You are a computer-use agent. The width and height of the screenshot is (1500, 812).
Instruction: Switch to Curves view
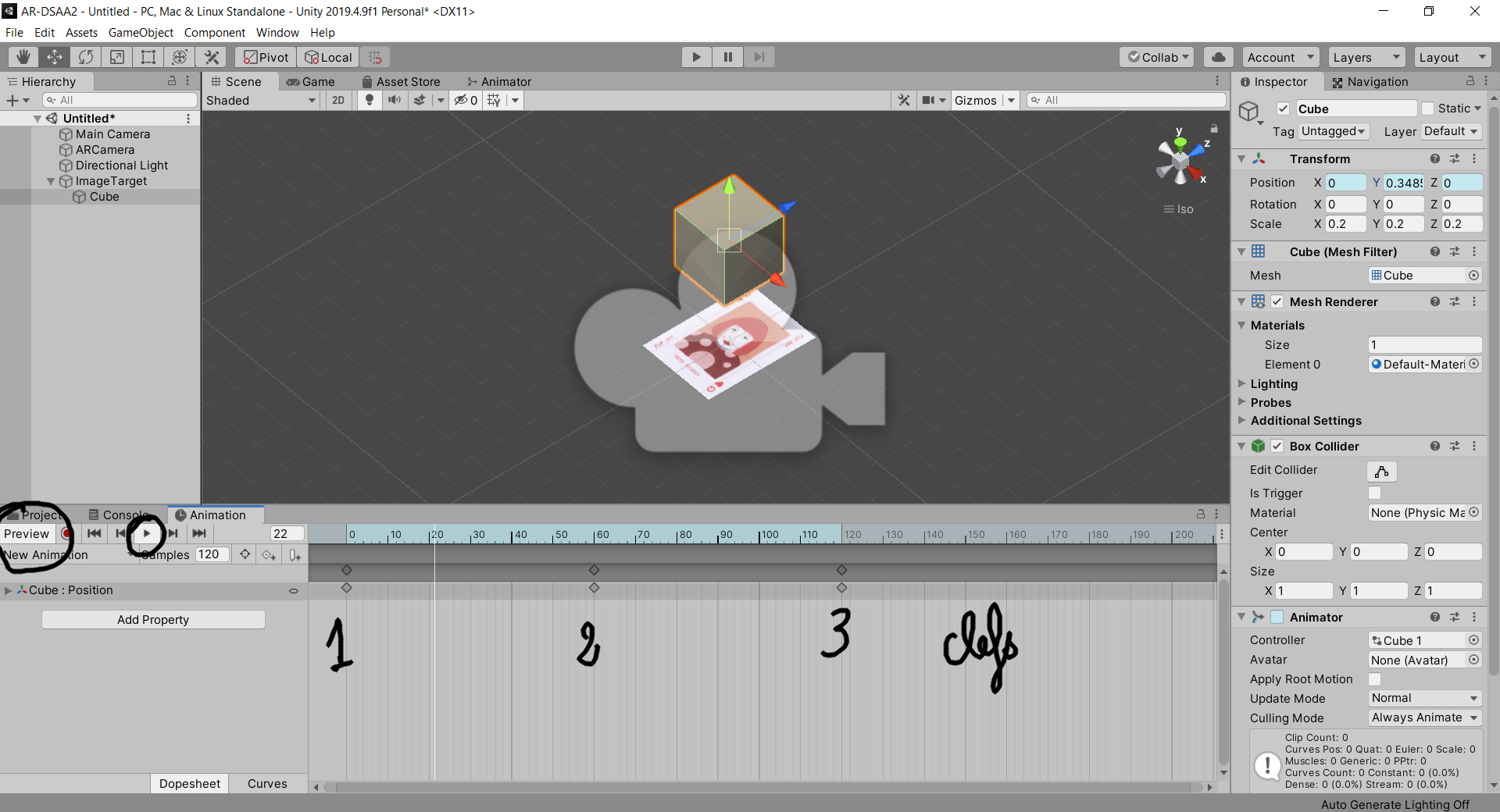[x=267, y=784]
